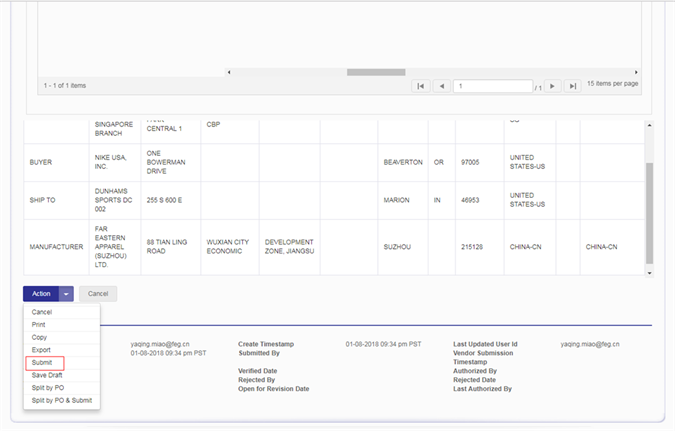
Task: Click the gray Cancel button
Action: 98,294
